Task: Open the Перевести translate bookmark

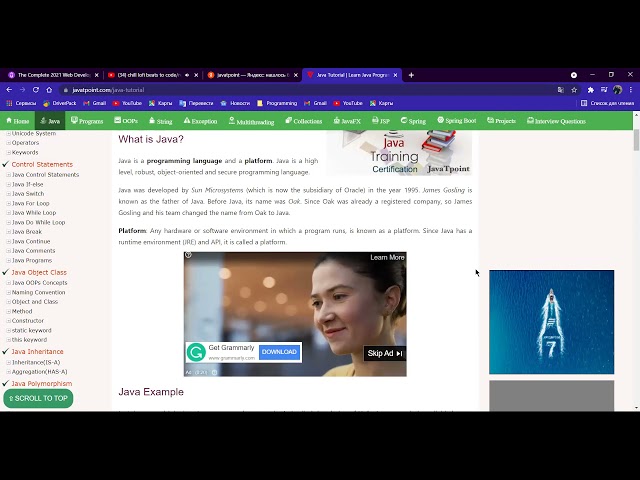Action: pos(196,103)
